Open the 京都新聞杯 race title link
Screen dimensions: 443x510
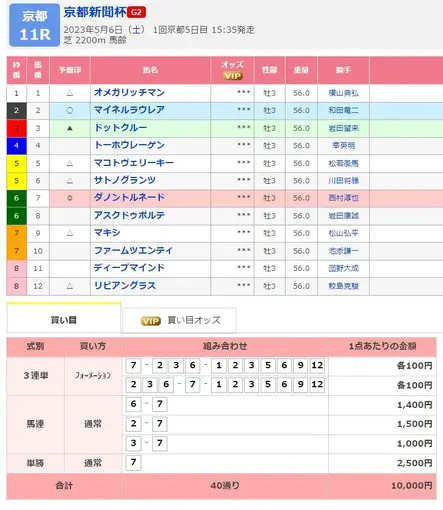[95, 12]
